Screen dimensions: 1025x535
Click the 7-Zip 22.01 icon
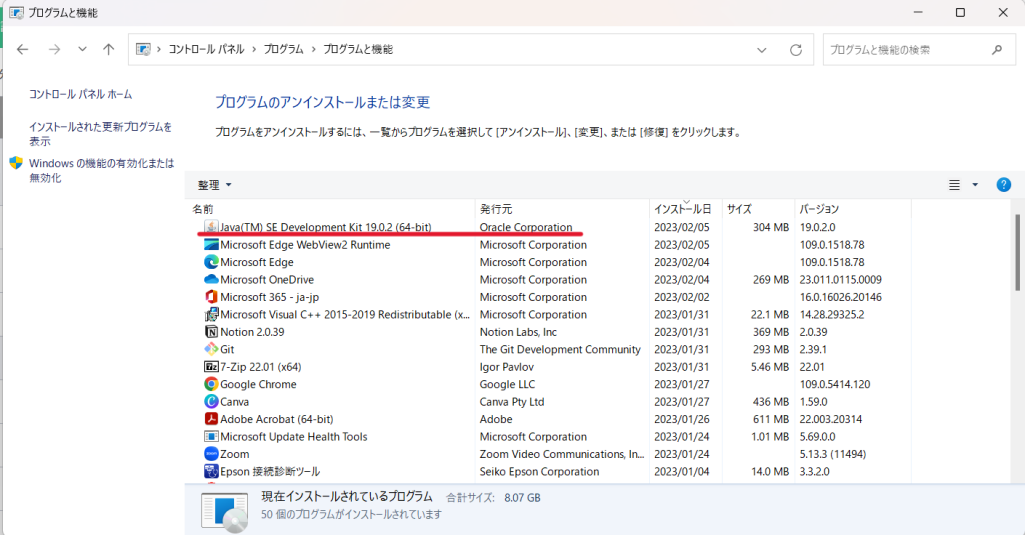(x=211, y=367)
